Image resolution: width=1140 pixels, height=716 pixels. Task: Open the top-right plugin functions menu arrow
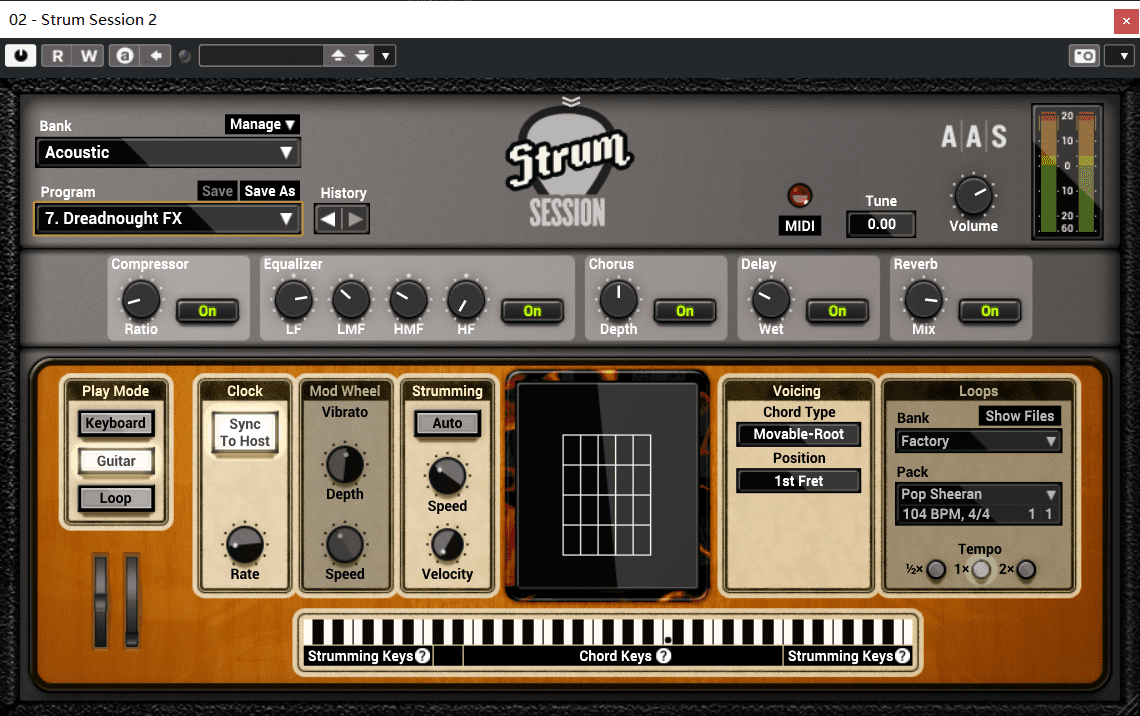(1123, 56)
